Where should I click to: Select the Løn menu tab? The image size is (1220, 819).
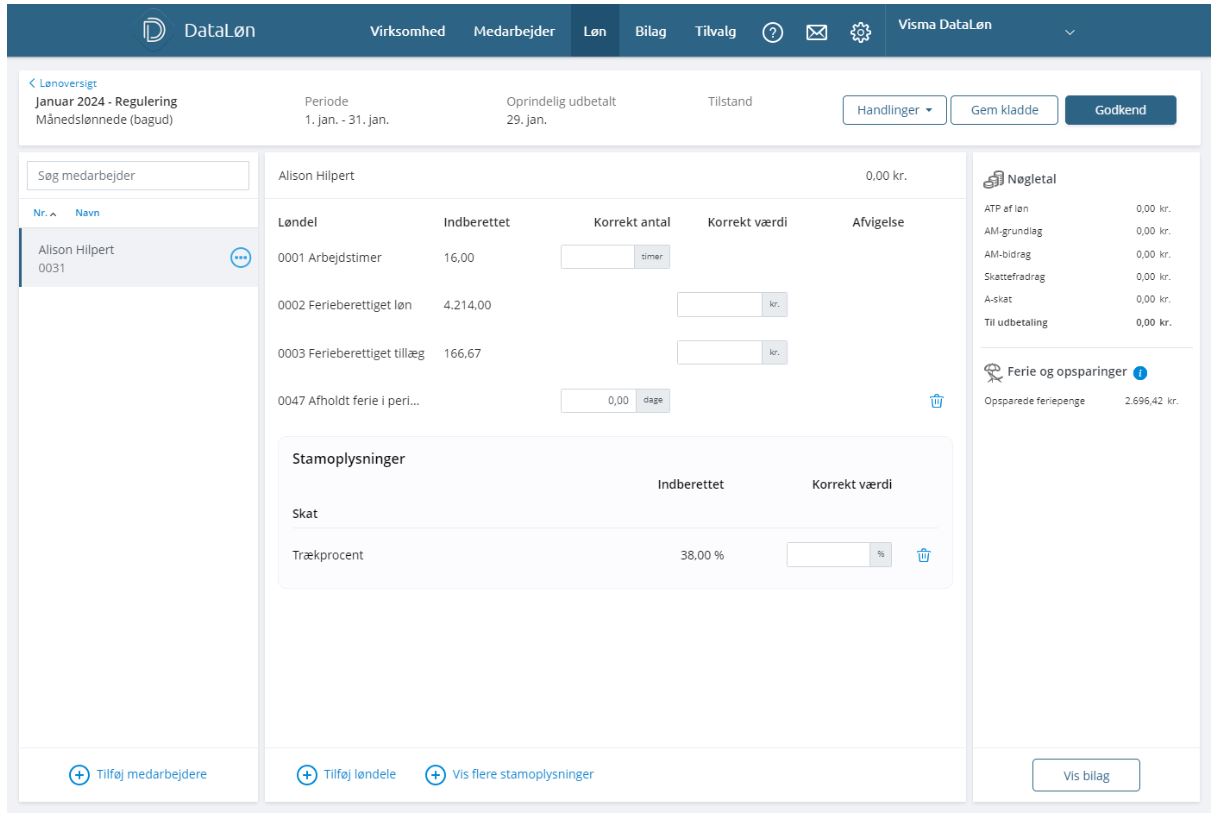[x=593, y=31]
